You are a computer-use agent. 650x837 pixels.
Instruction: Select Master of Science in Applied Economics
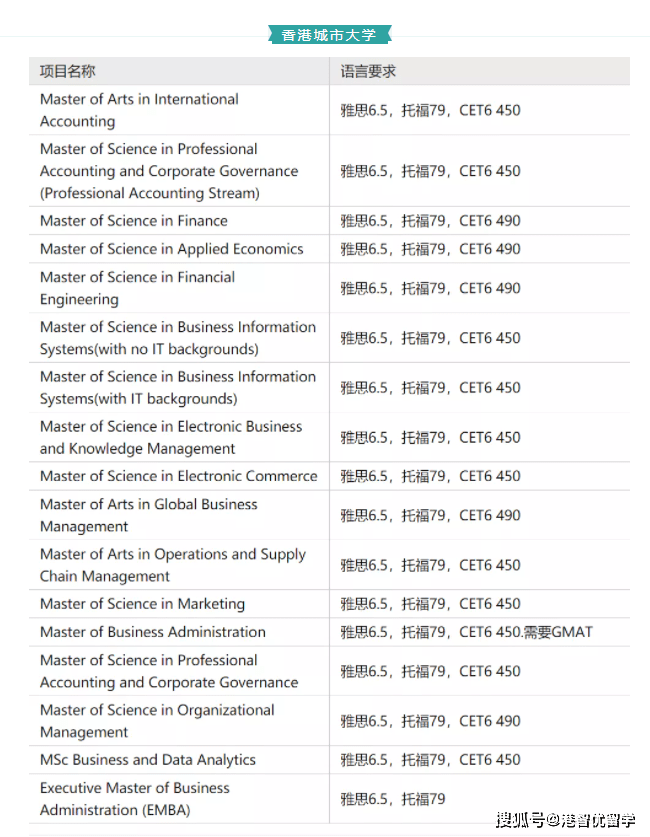coord(172,249)
